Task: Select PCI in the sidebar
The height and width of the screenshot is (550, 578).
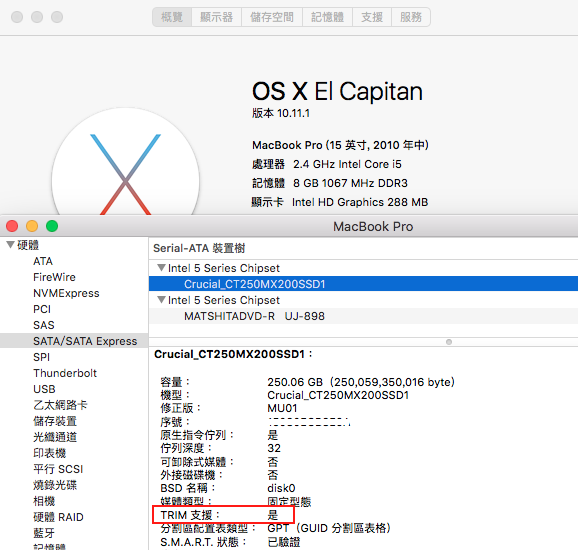Action: click(x=42, y=309)
